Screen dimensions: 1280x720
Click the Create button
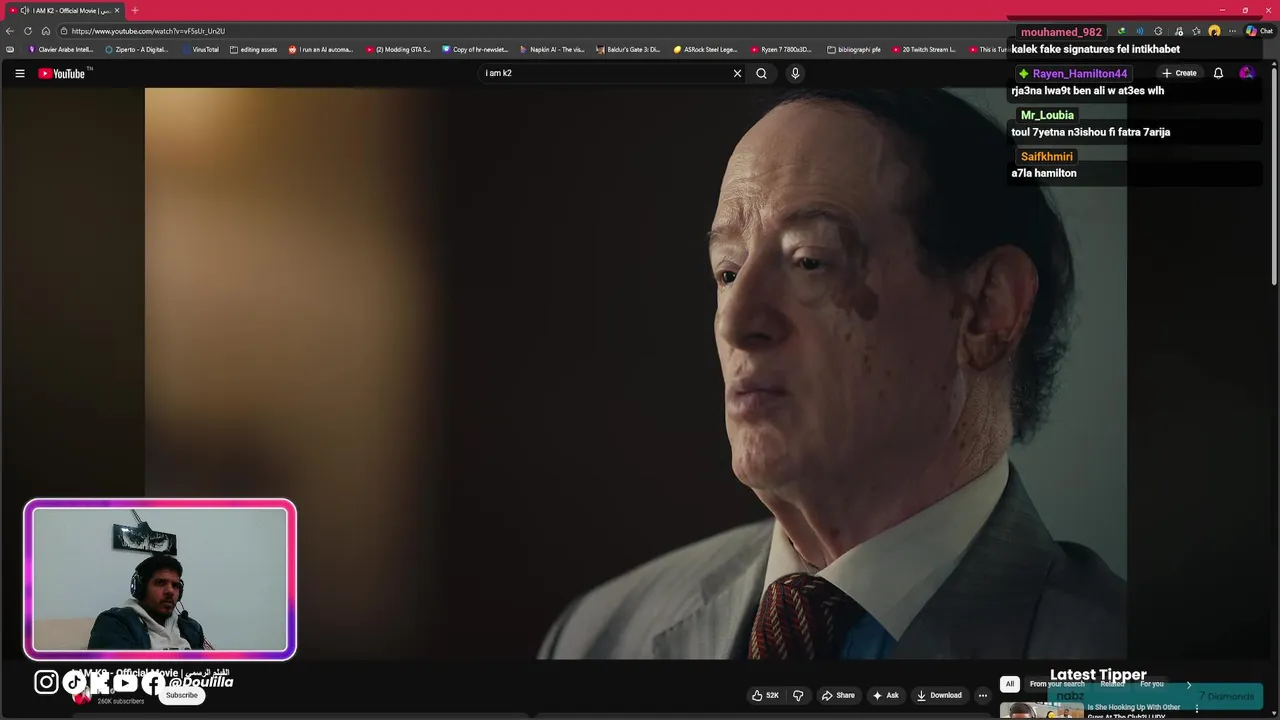tap(1179, 73)
